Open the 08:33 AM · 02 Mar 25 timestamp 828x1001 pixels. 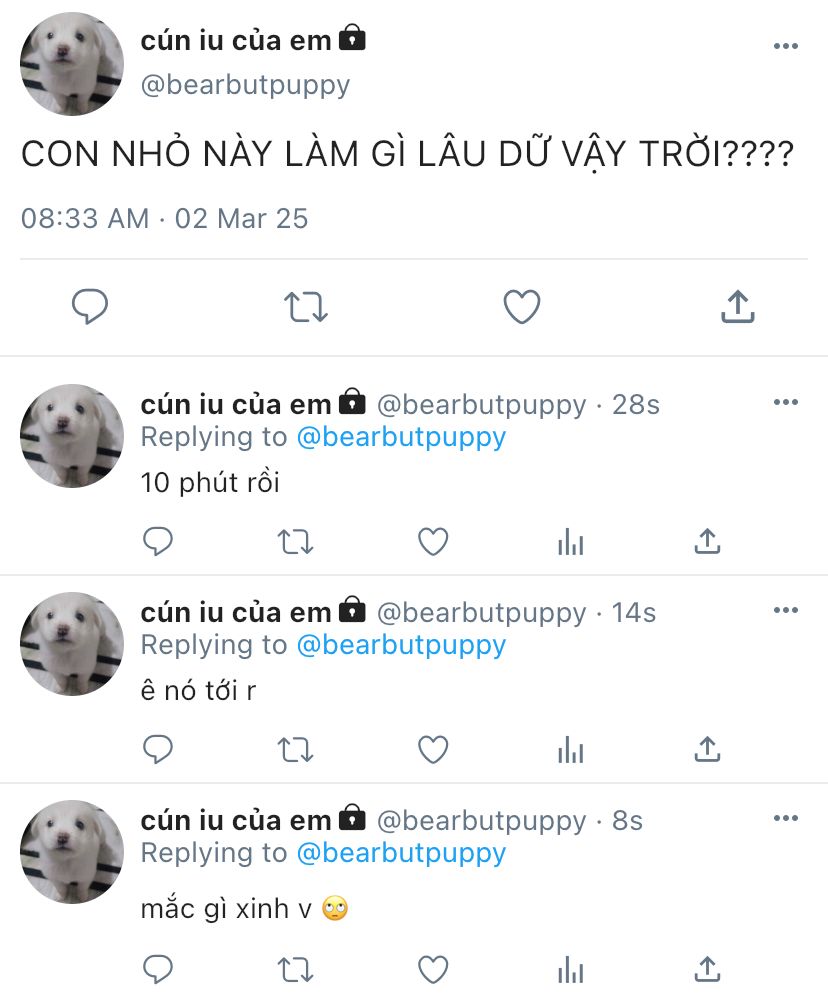[165, 218]
